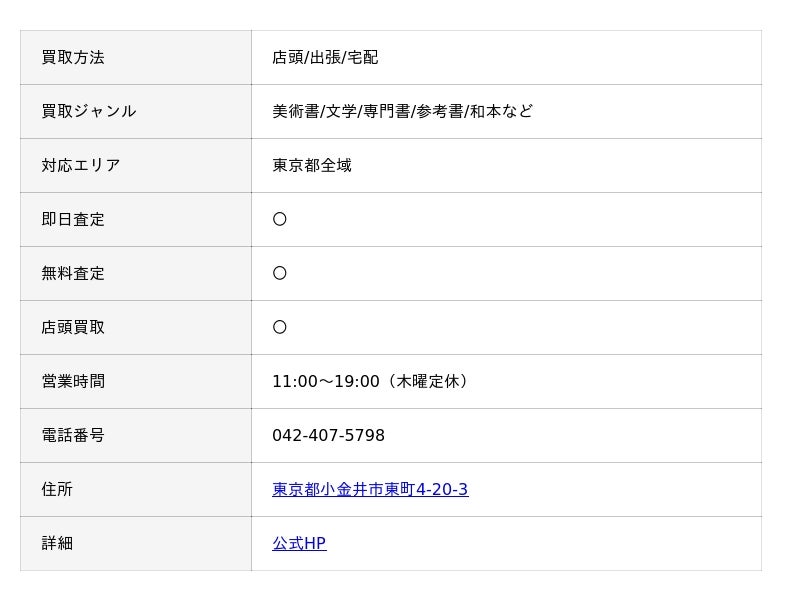Click the circle mark in 店頭買取 row
Screen dimensions: 800x601
280,327
